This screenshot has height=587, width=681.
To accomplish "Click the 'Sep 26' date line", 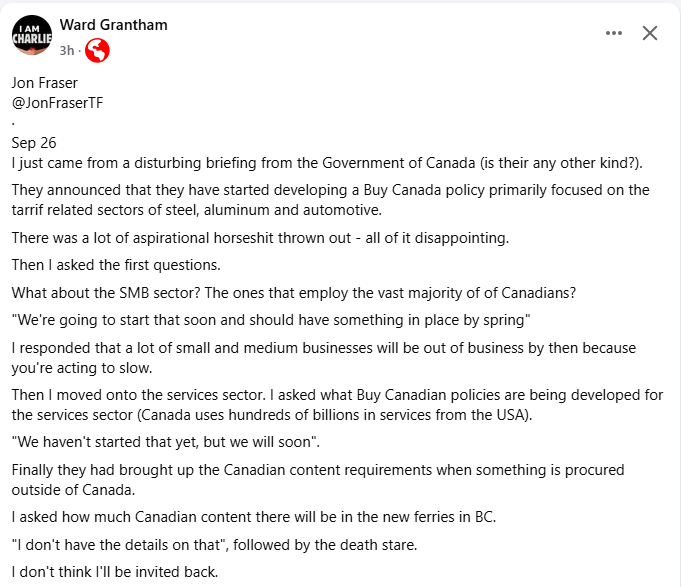I will click(34, 143).
